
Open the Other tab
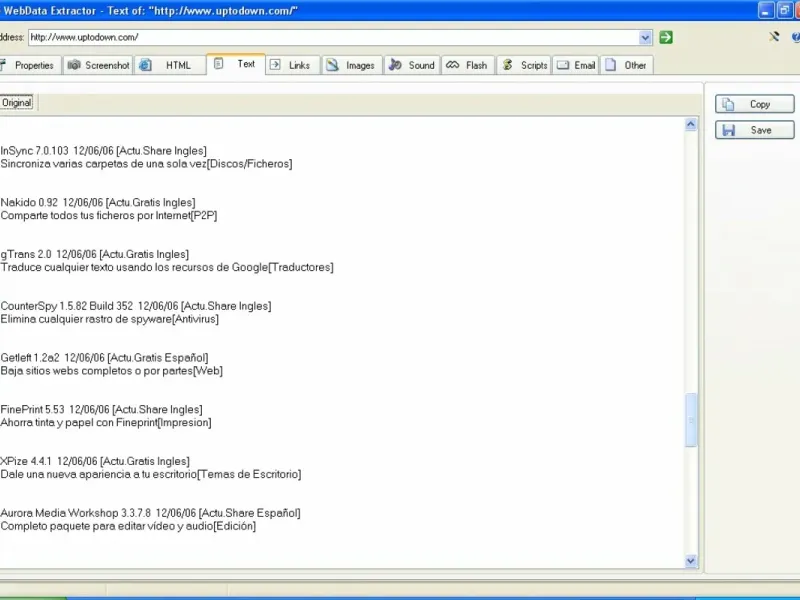(x=627, y=65)
